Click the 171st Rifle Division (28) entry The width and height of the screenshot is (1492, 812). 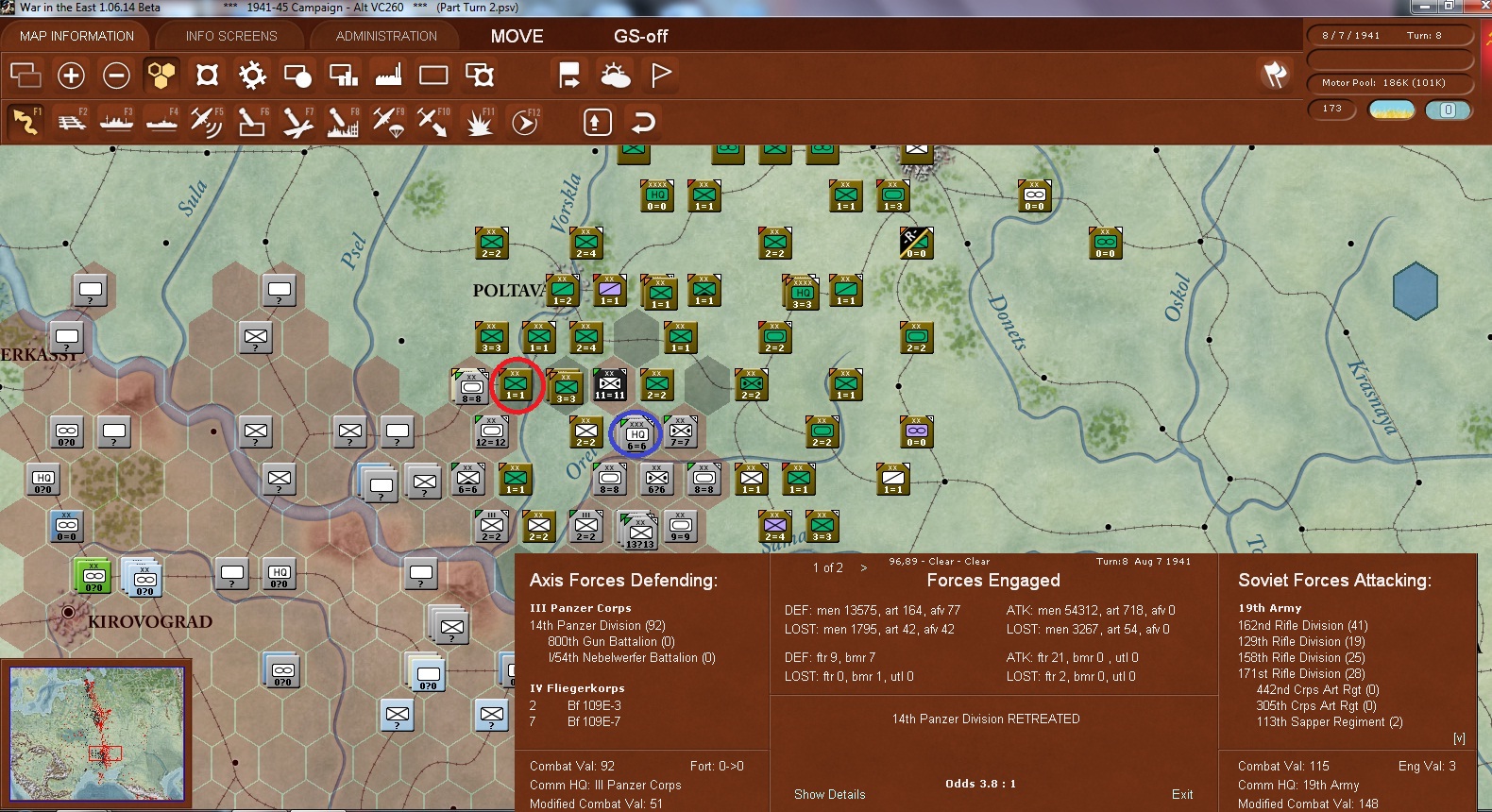coord(1301,673)
